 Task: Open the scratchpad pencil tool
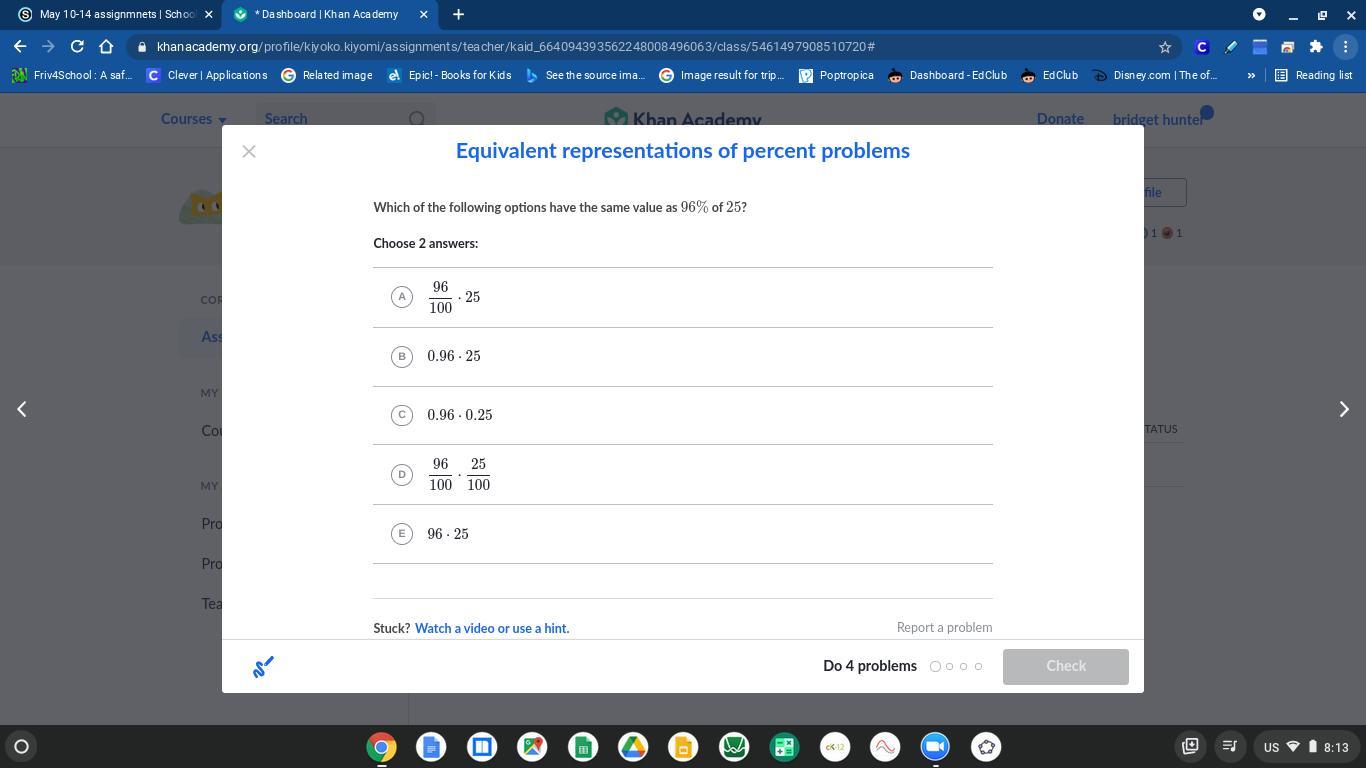(263, 667)
